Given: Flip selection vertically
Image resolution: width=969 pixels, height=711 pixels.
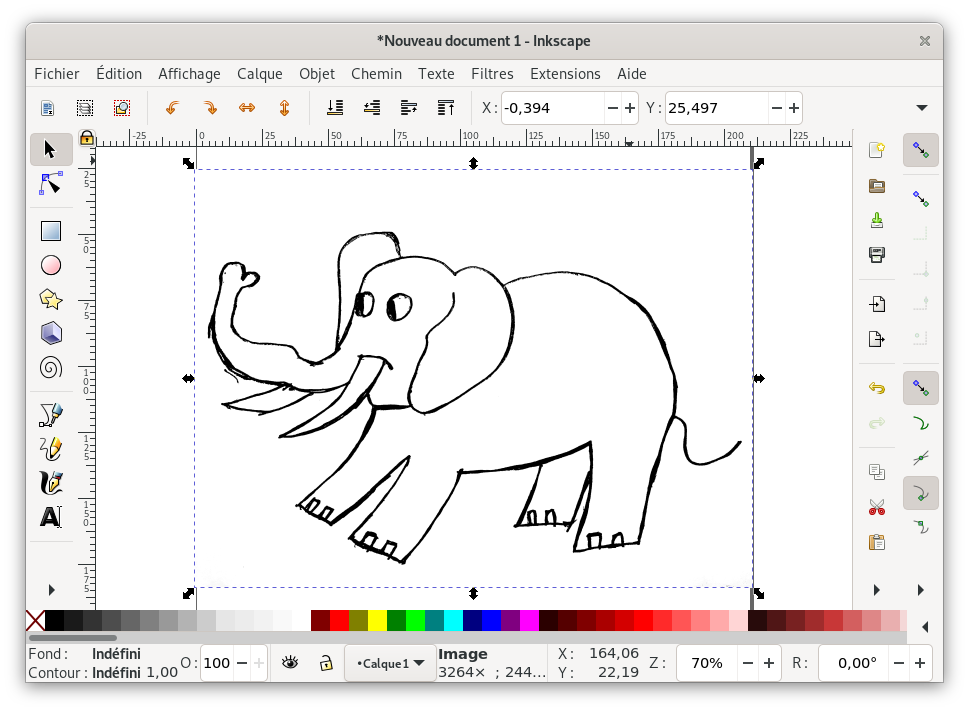Looking at the screenshot, I should point(284,108).
